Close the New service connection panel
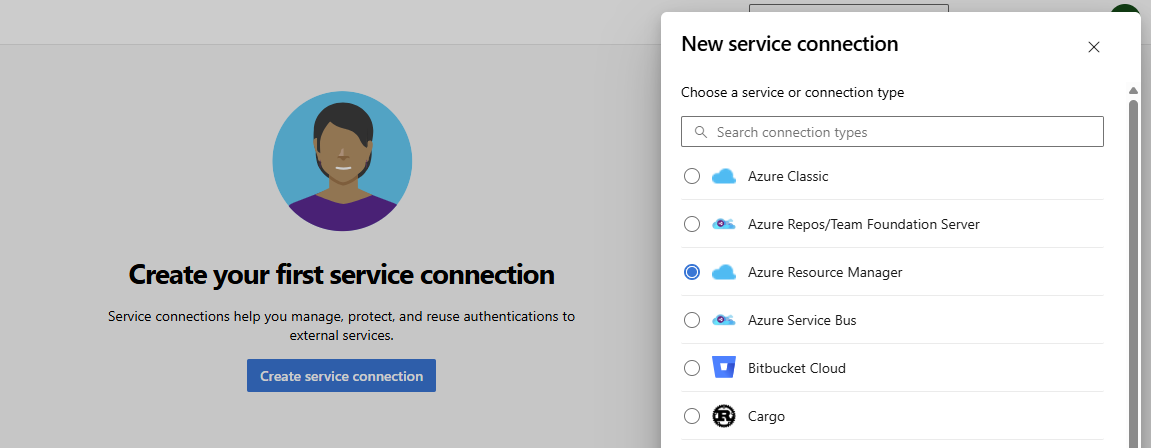1151x448 pixels. coord(1094,47)
